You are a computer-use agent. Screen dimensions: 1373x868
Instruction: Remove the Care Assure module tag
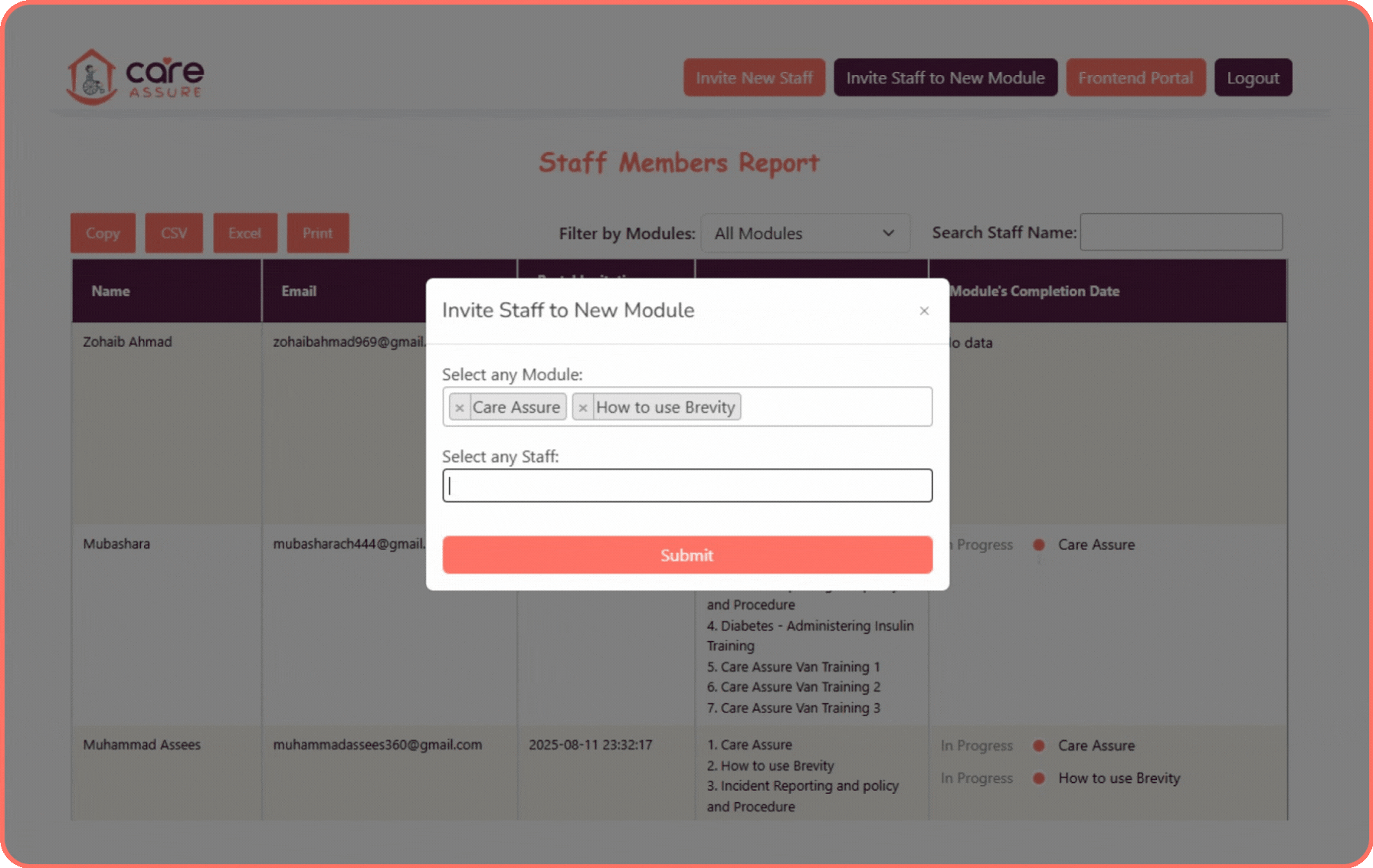click(x=460, y=407)
